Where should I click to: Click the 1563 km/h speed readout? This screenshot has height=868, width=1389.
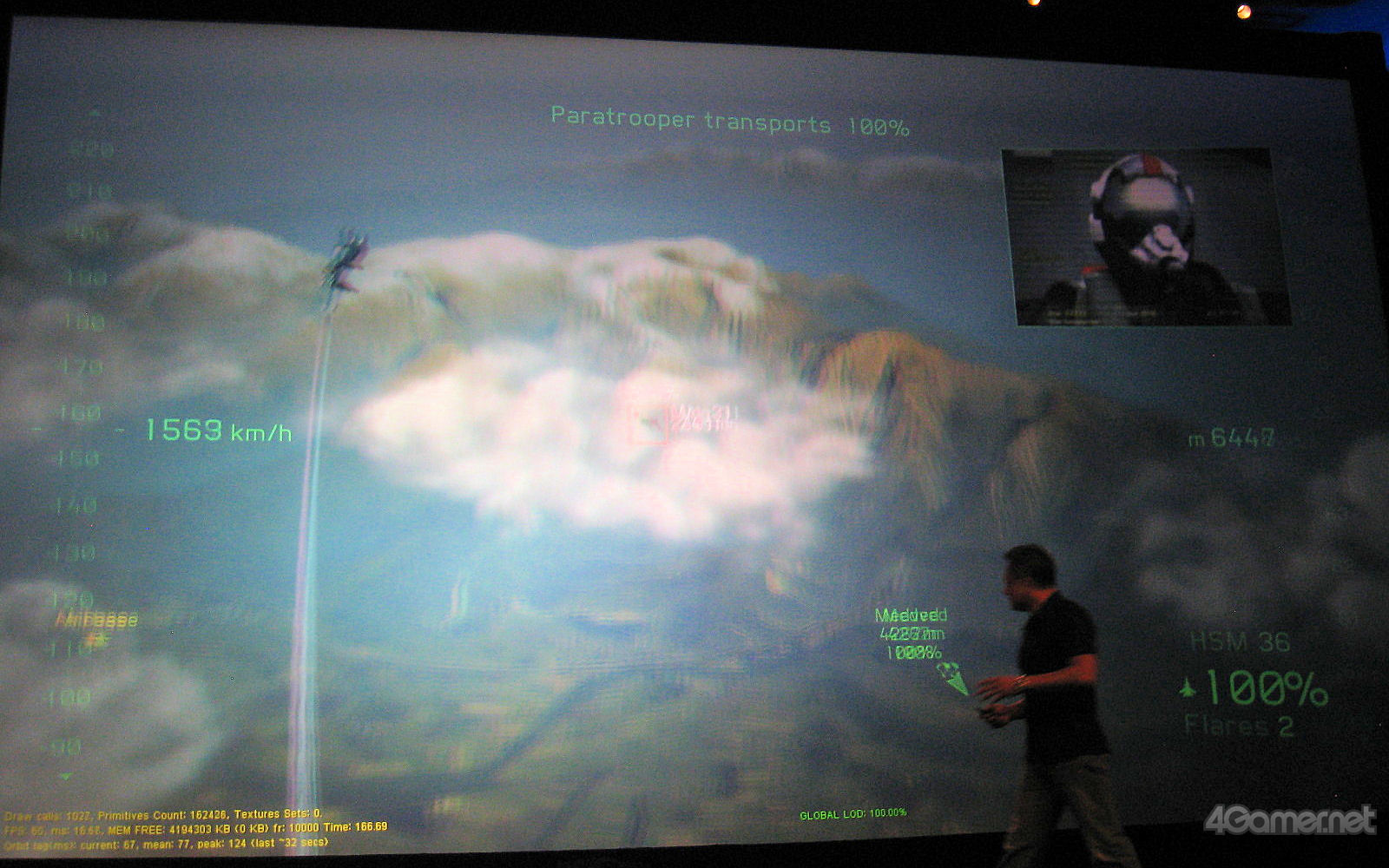point(217,430)
